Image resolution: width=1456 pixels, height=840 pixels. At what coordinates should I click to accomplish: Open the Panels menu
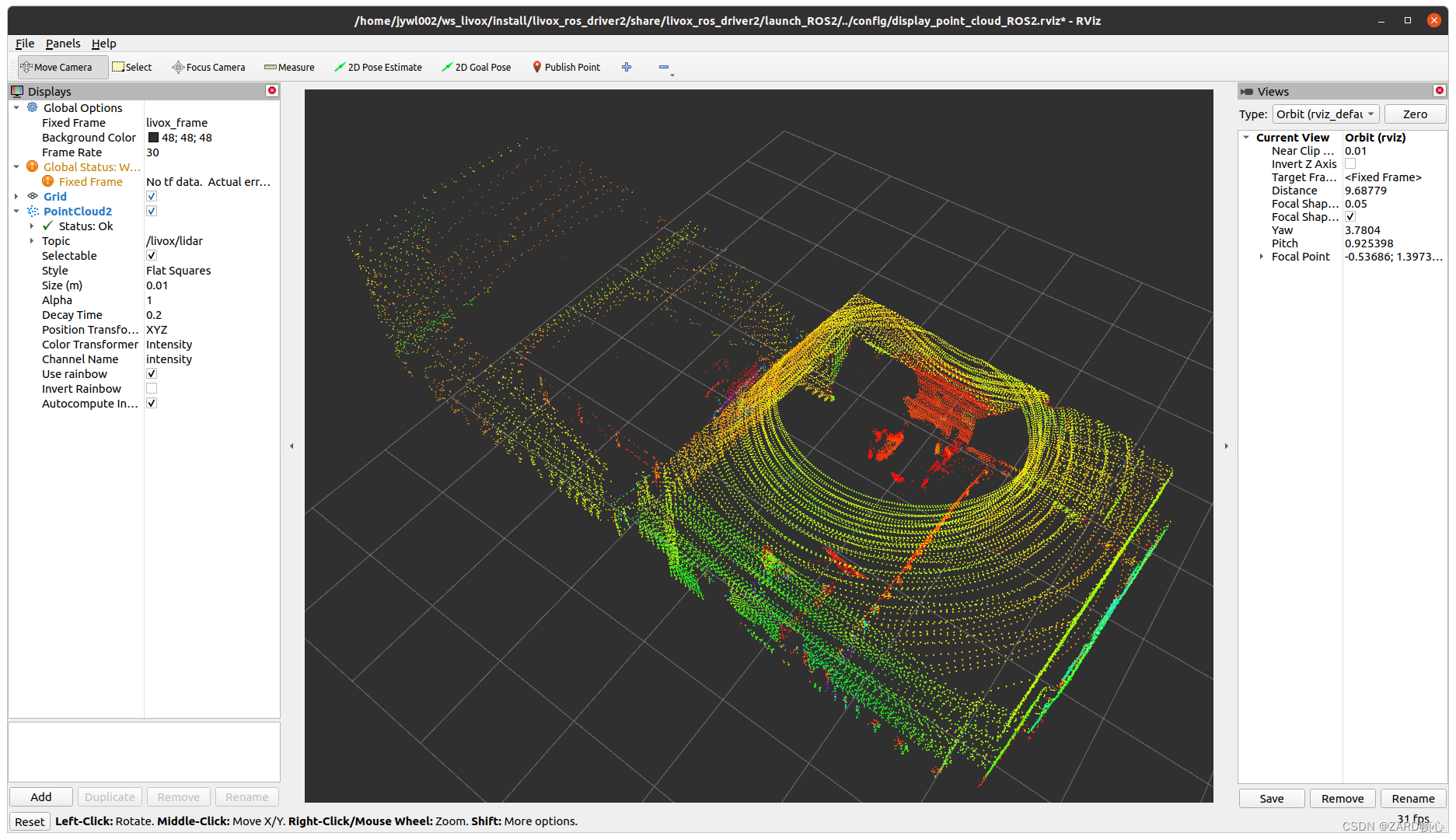(63, 44)
